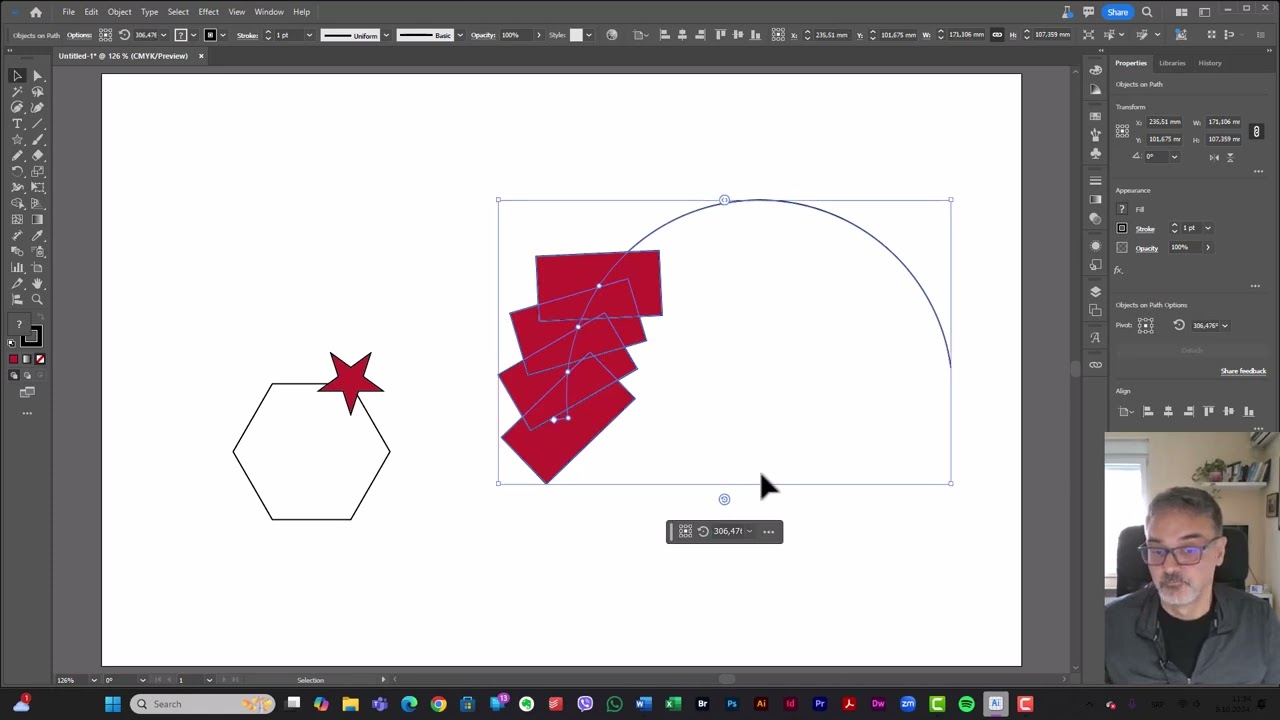
Task: Open the Uniform stroke profile dropdown
Action: (x=386, y=35)
